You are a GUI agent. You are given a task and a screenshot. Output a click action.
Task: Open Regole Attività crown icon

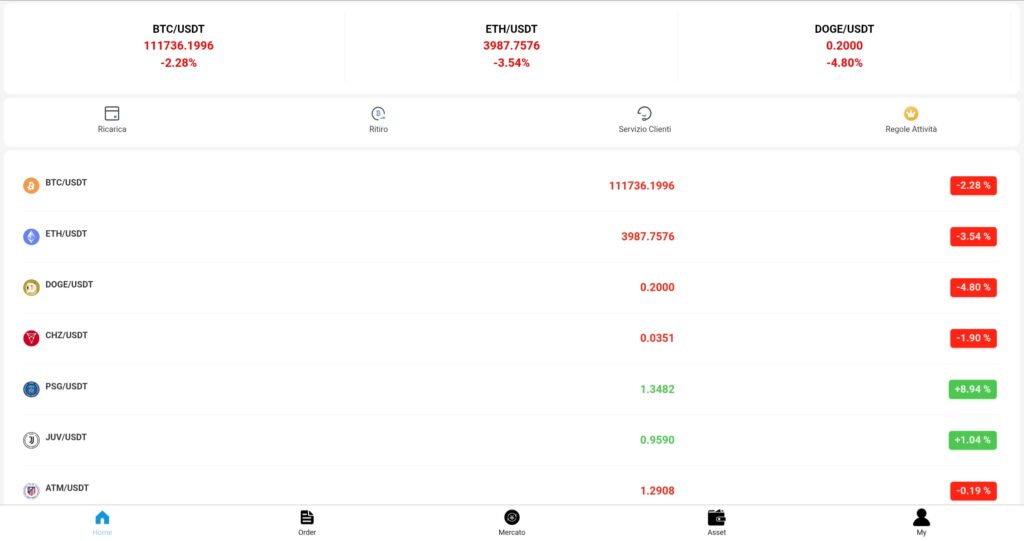click(911, 114)
